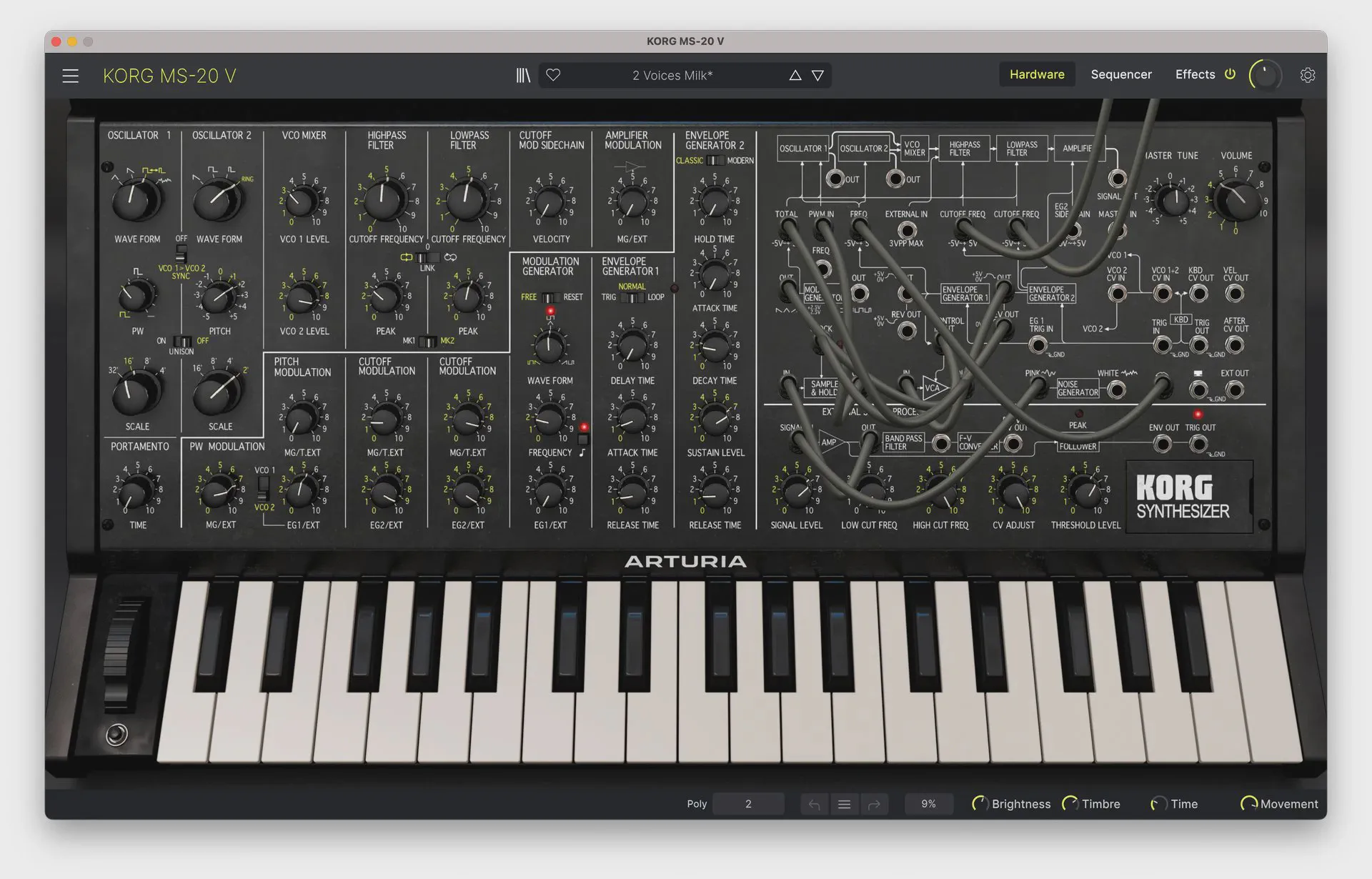Open the hamburger main menu
Viewport: 1372px width, 879px height.
pos(70,76)
